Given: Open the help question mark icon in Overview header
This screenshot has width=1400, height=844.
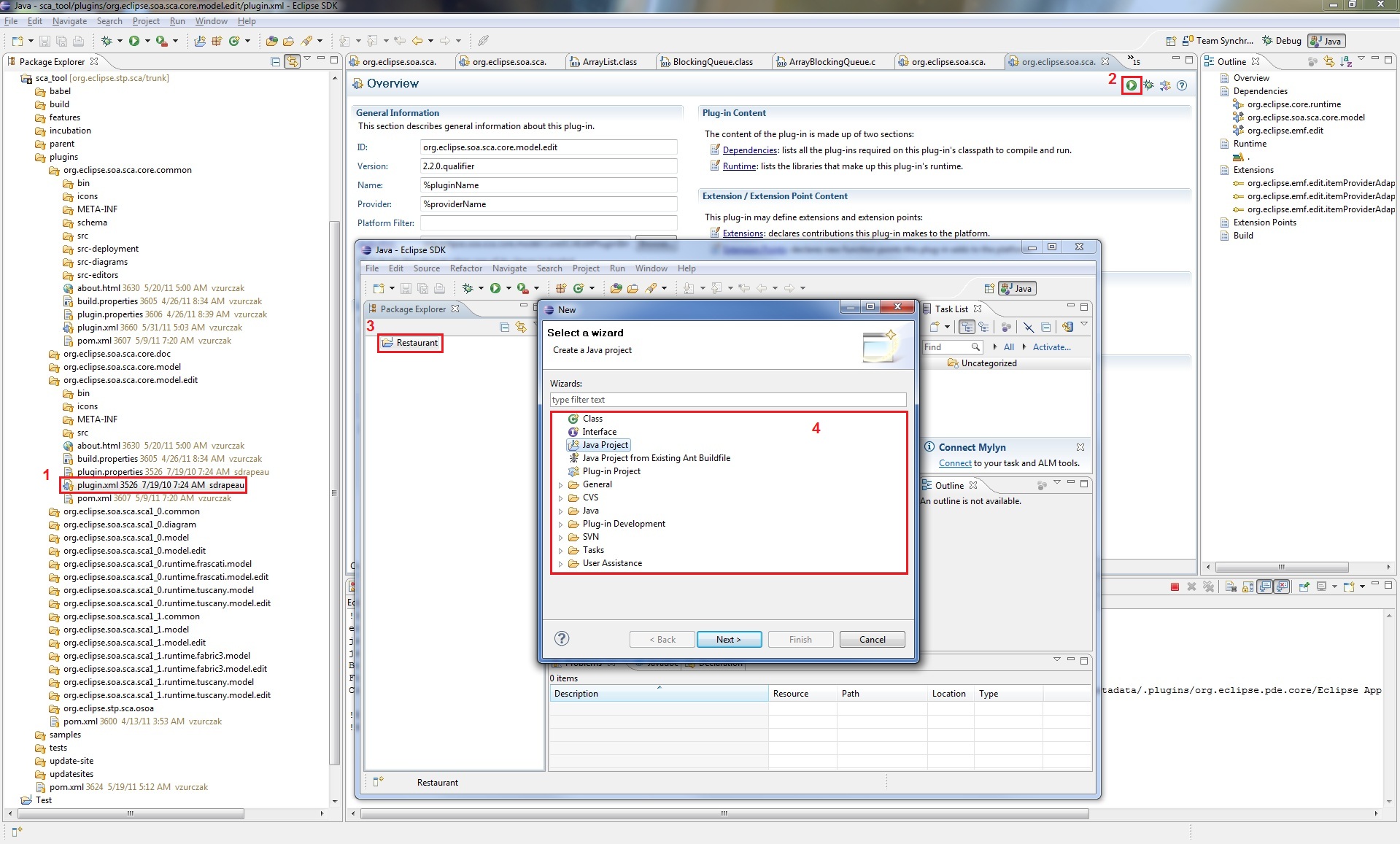Looking at the screenshot, I should click(x=1182, y=85).
